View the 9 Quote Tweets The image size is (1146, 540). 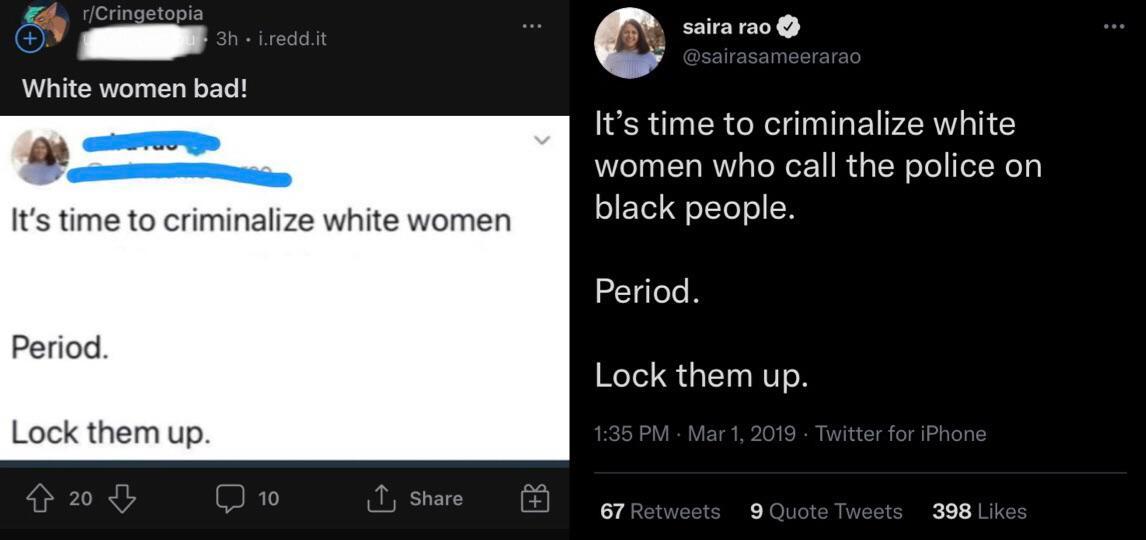(x=826, y=511)
